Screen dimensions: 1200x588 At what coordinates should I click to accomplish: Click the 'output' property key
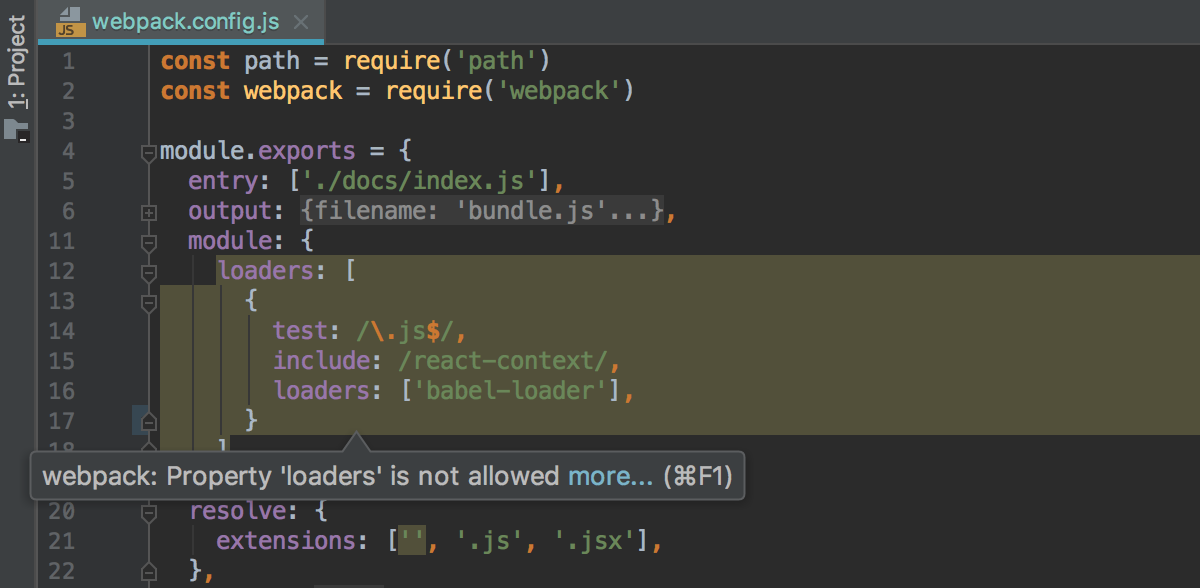230,211
